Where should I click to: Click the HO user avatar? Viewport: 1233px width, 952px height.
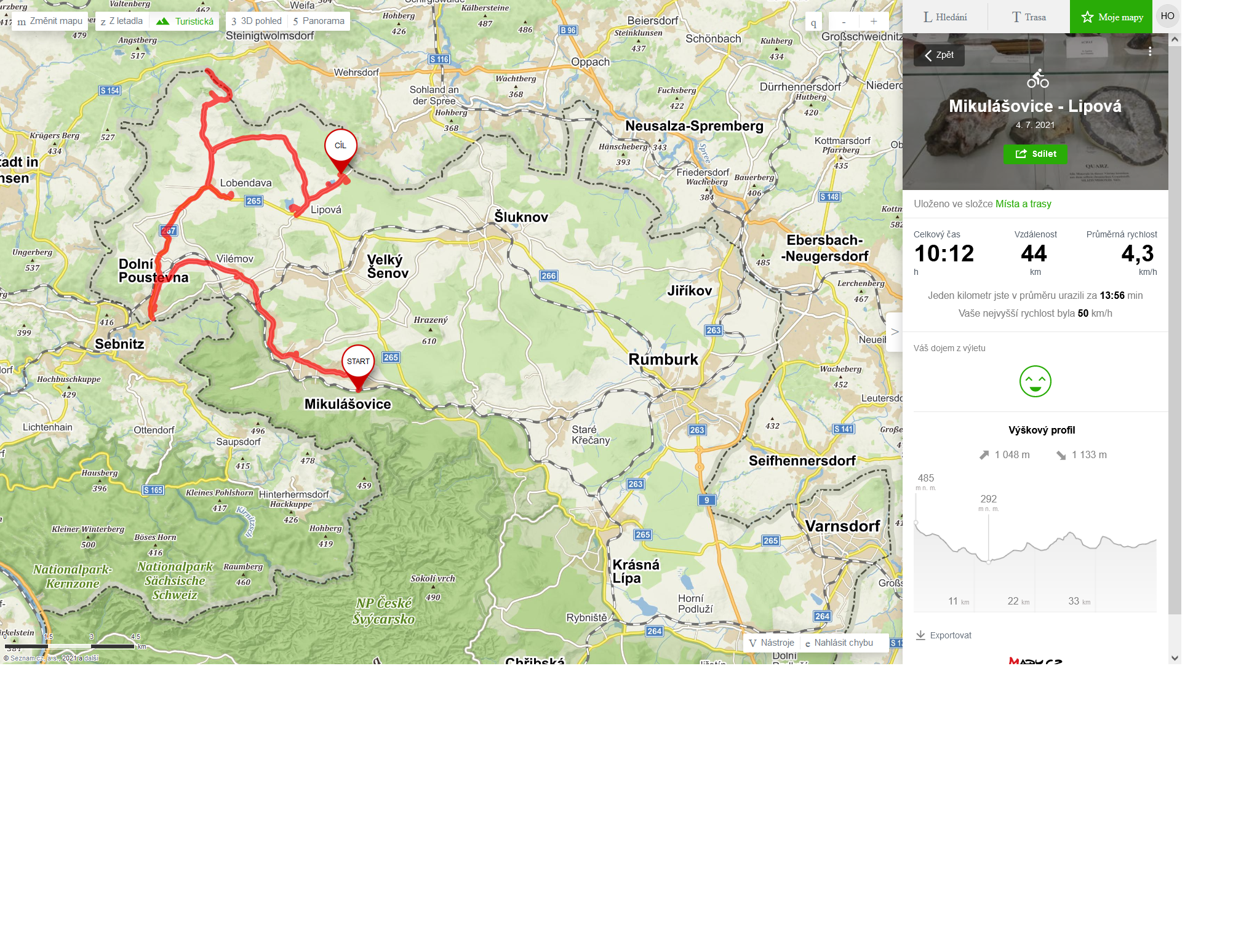point(1167,16)
